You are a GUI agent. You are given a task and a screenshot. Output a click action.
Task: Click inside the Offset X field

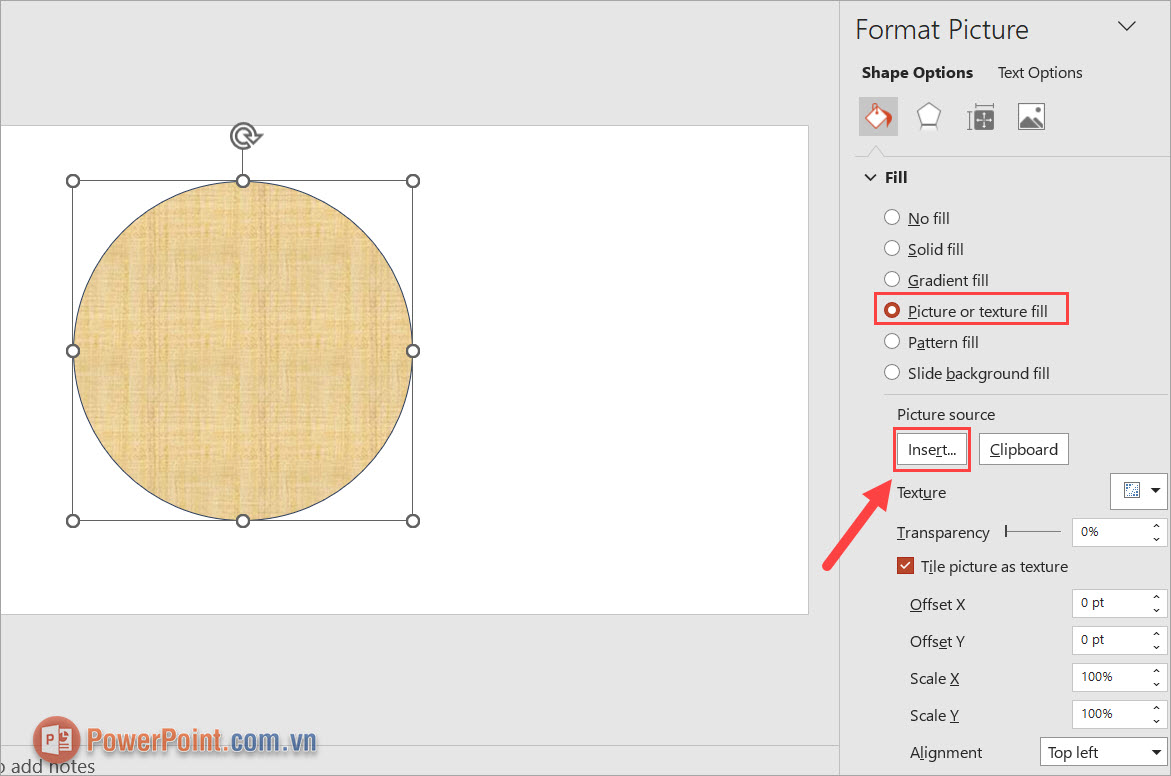(x=1105, y=603)
